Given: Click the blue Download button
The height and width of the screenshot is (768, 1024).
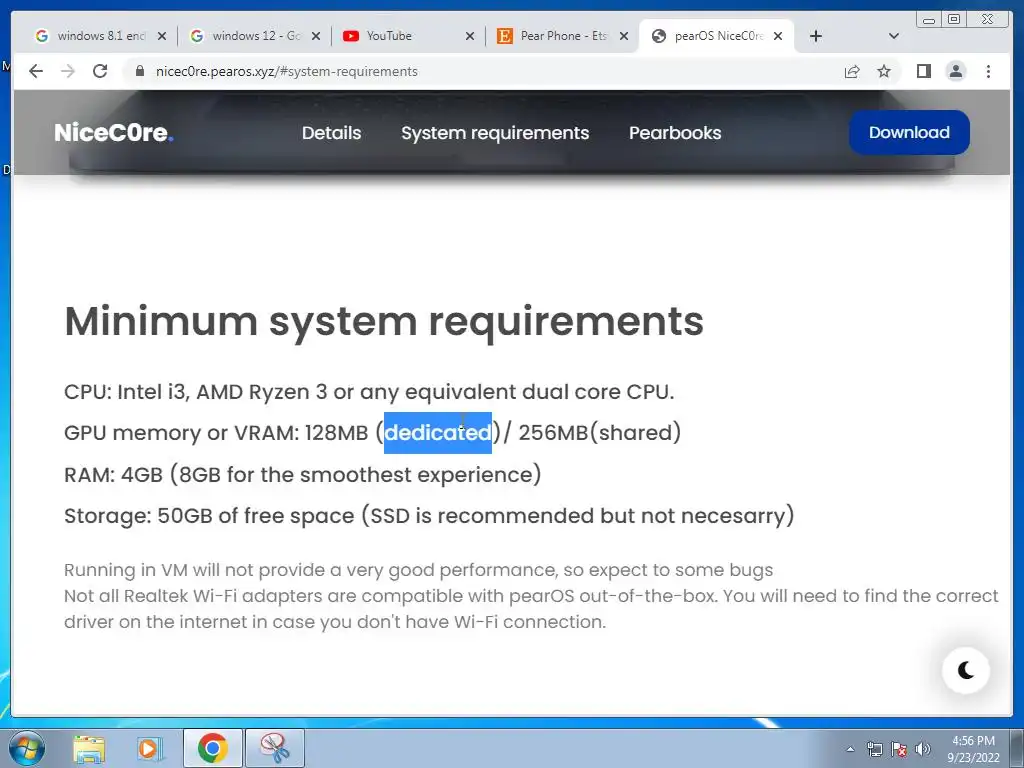Looking at the screenshot, I should click(x=909, y=133).
